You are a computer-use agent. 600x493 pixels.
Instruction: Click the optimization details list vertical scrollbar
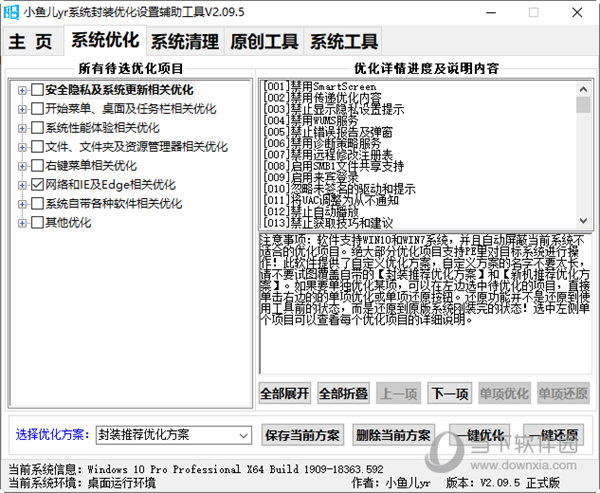coord(583,150)
